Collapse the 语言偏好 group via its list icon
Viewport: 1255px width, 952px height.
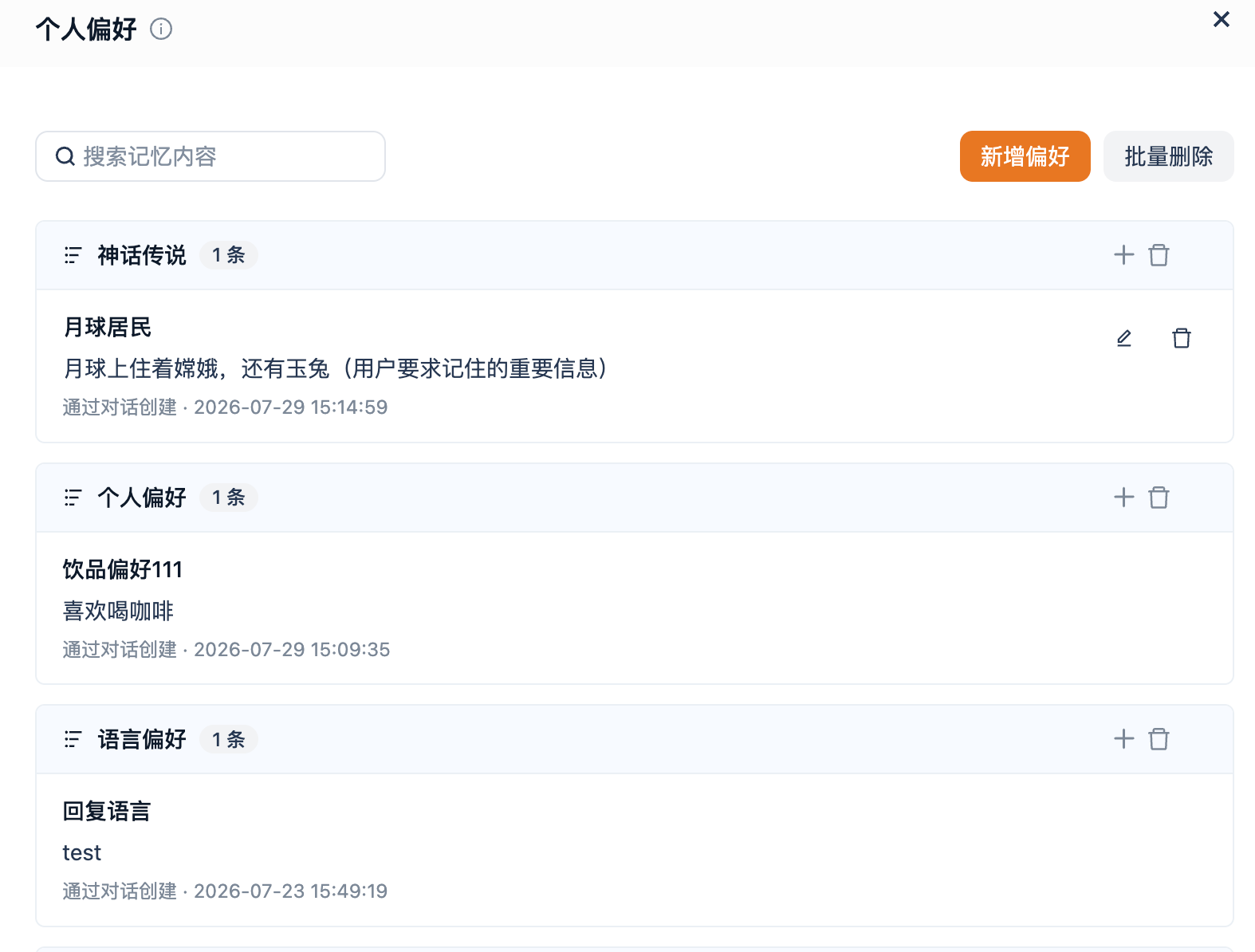pyautogui.click(x=73, y=739)
